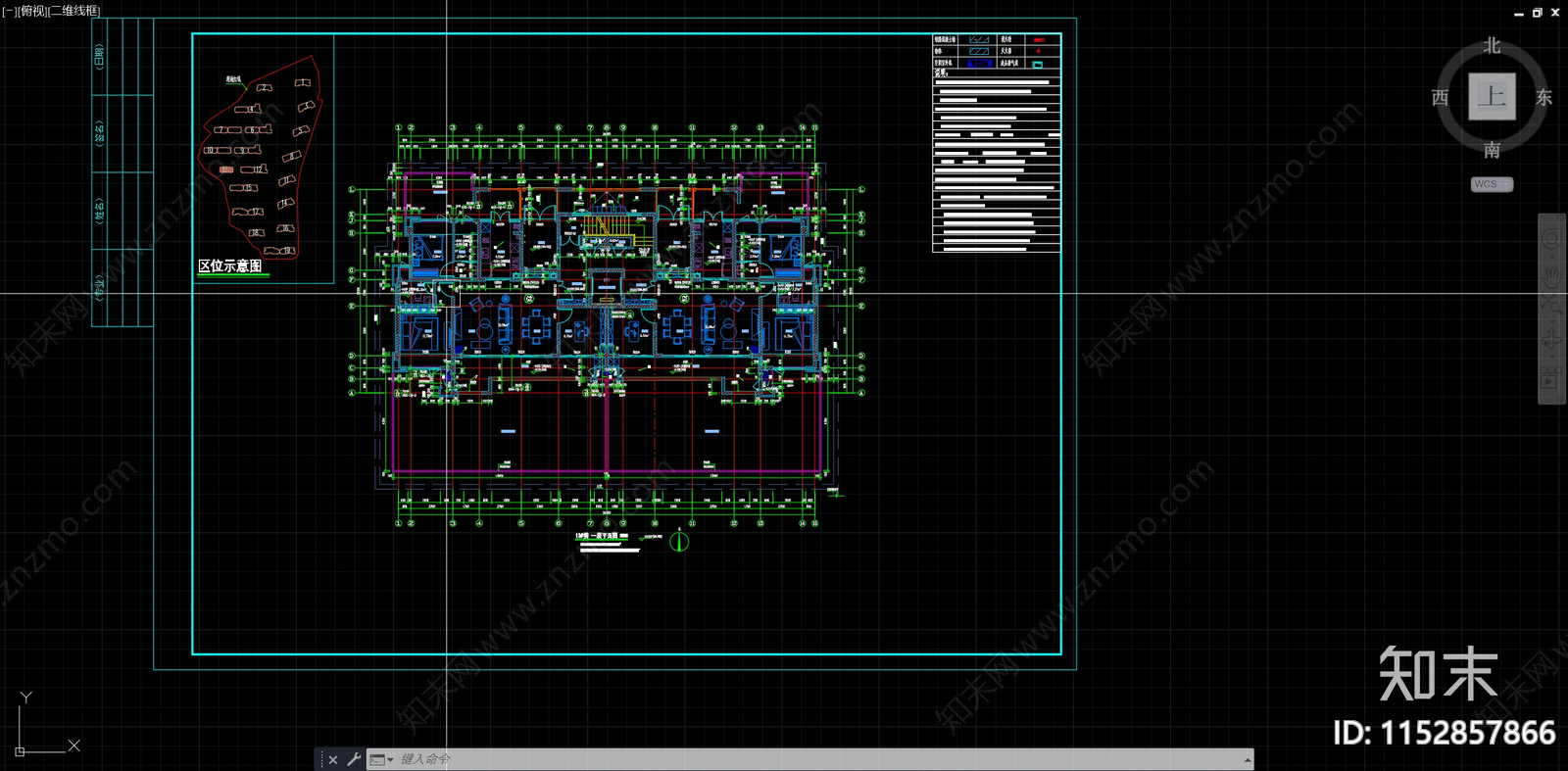1568x771 pixels.
Task: Click the Zoom Extents navigation icon
Action: click(x=1551, y=305)
